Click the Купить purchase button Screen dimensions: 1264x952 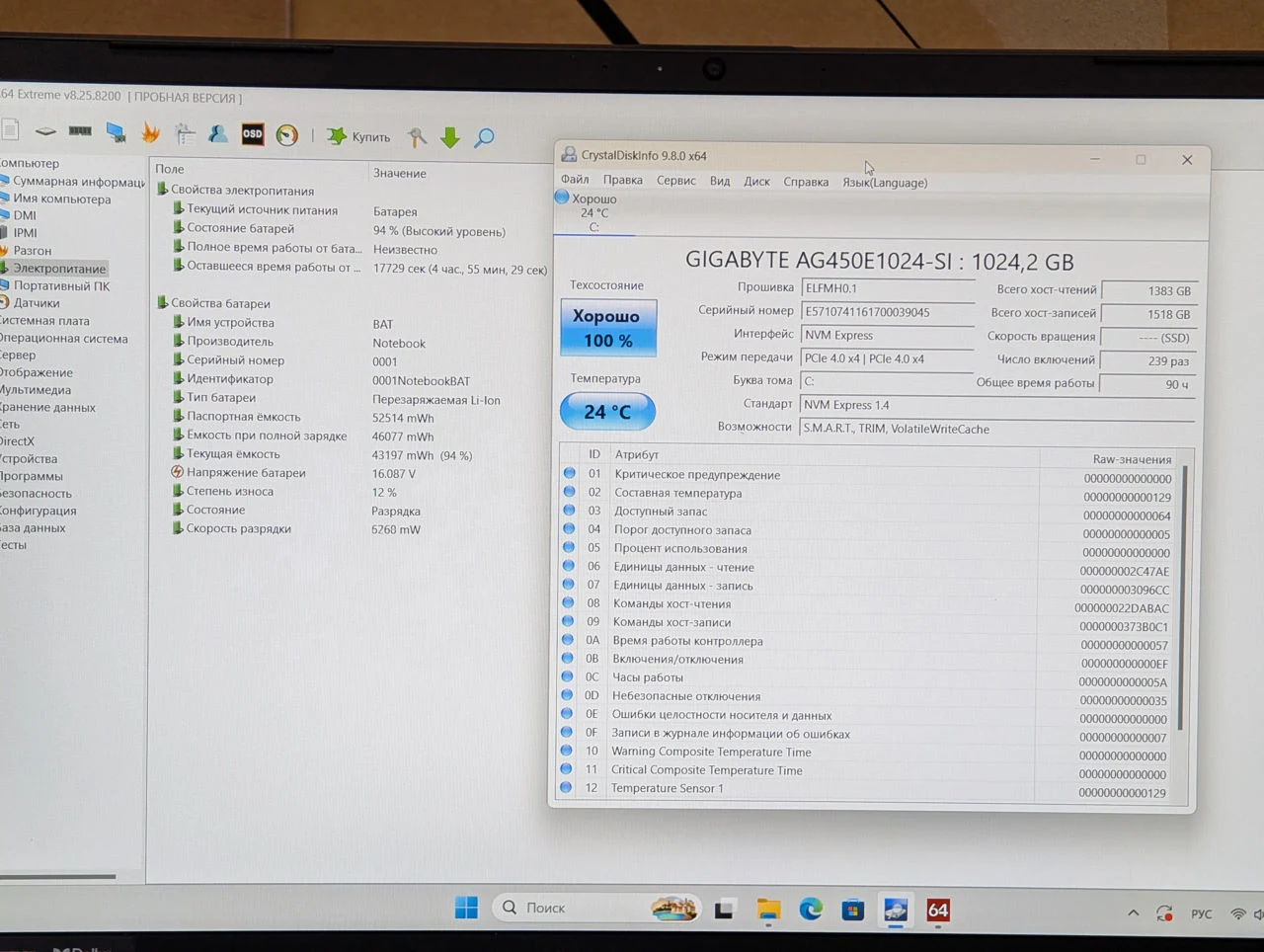[x=359, y=136]
